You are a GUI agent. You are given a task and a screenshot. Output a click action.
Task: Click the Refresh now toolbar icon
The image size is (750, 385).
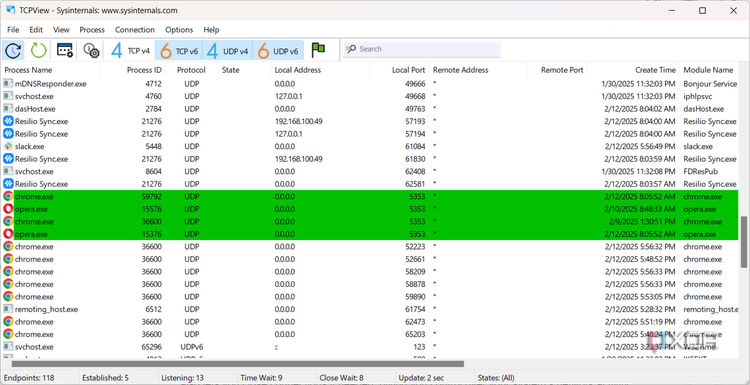[x=13, y=50]
